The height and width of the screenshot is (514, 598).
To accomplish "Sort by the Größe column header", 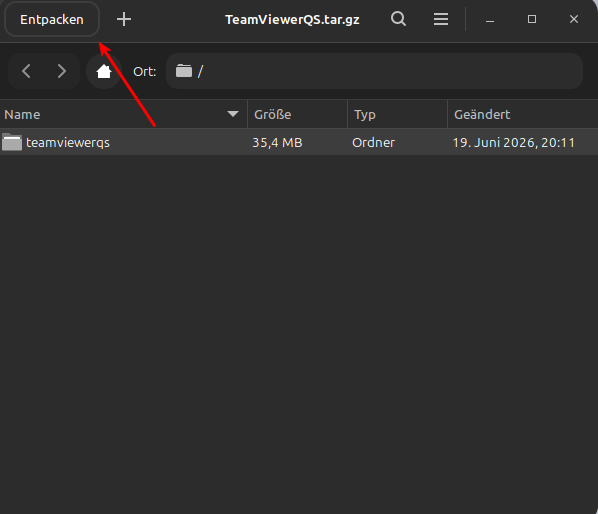I will pos(297,114).
